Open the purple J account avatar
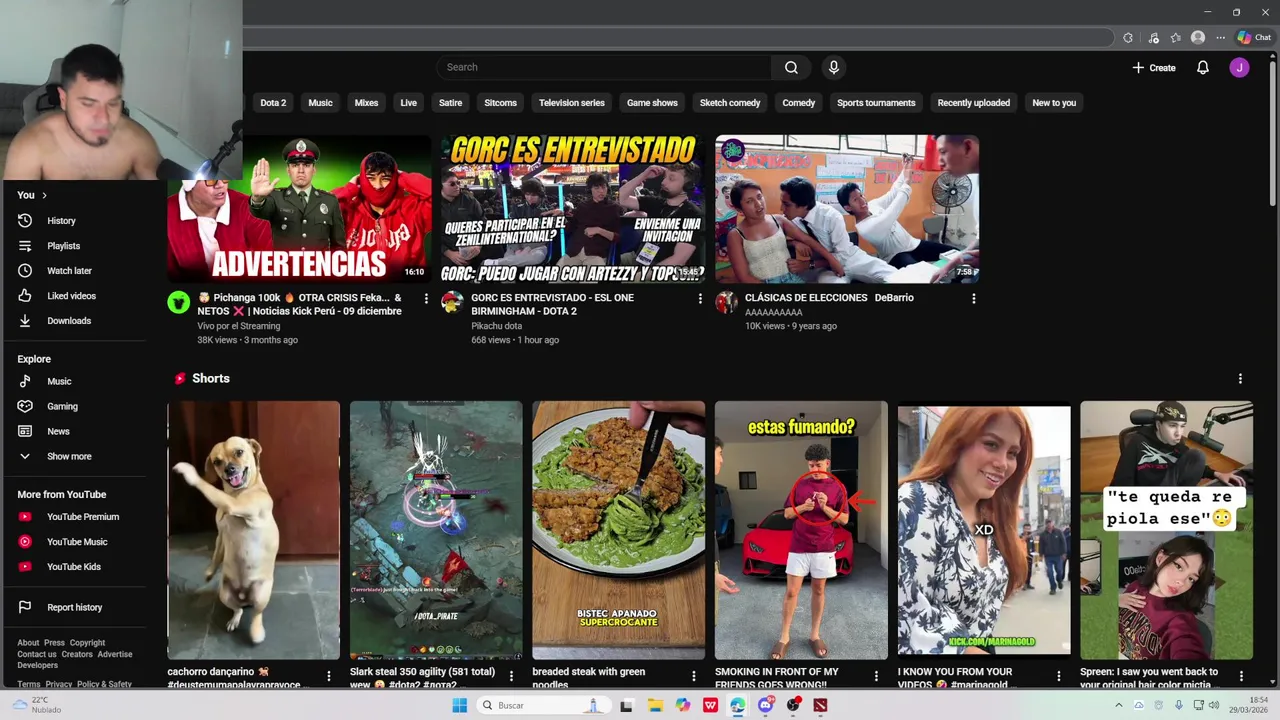This screenshot has height=720, width=1280. 1239,68
